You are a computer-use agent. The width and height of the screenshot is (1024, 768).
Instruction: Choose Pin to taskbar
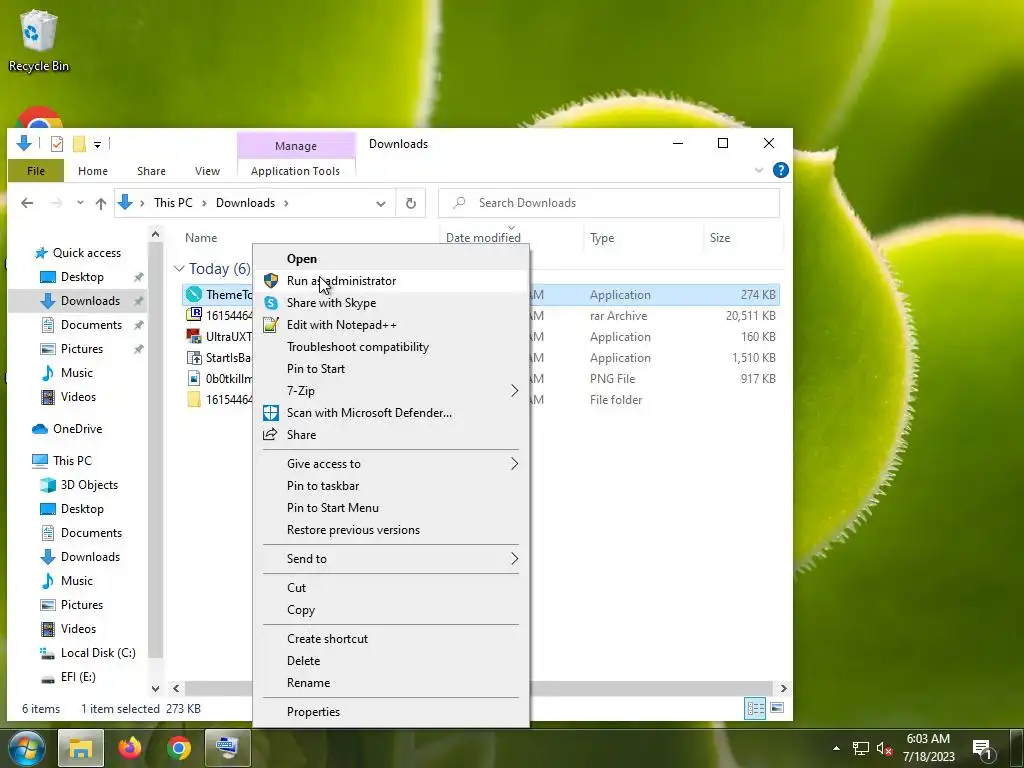click(x=323, y=486)
